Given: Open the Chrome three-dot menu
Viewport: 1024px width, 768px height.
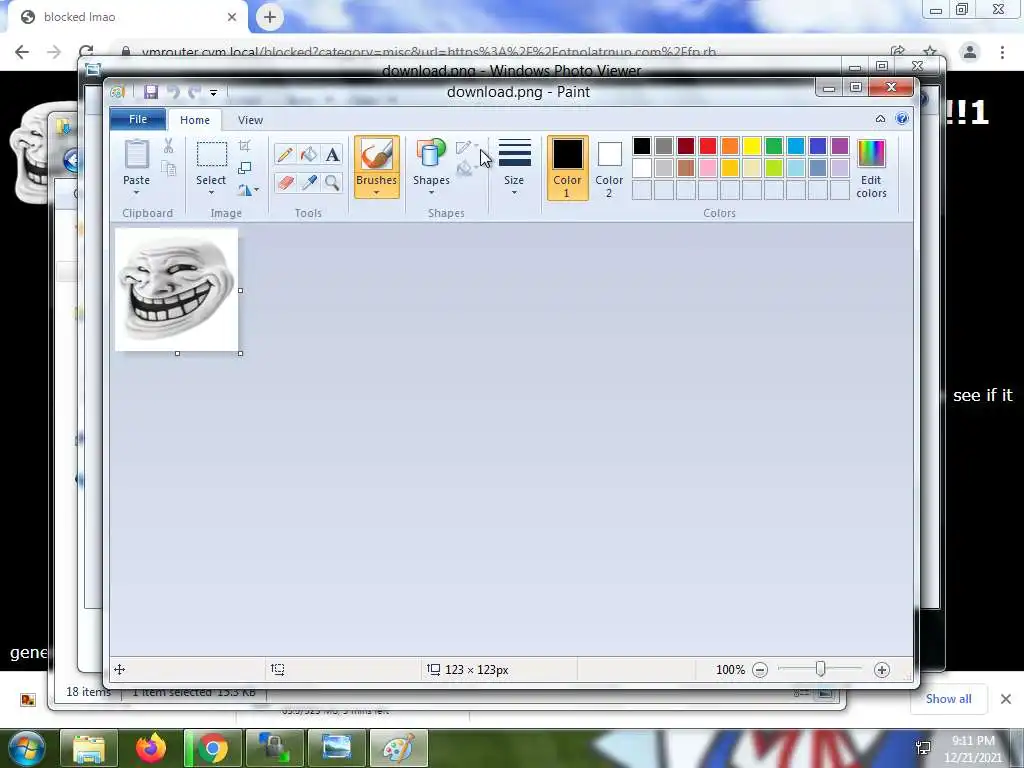Looking at the screenshot, I should coord(1002,52).
